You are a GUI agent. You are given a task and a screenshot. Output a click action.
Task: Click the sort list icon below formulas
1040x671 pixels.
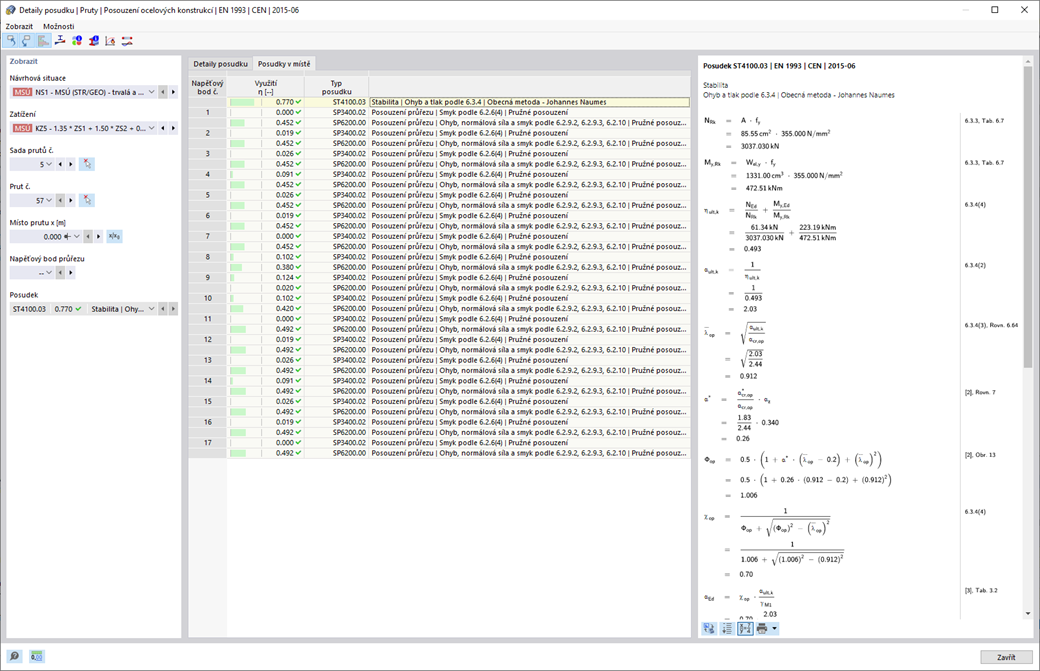pos(727,628)
